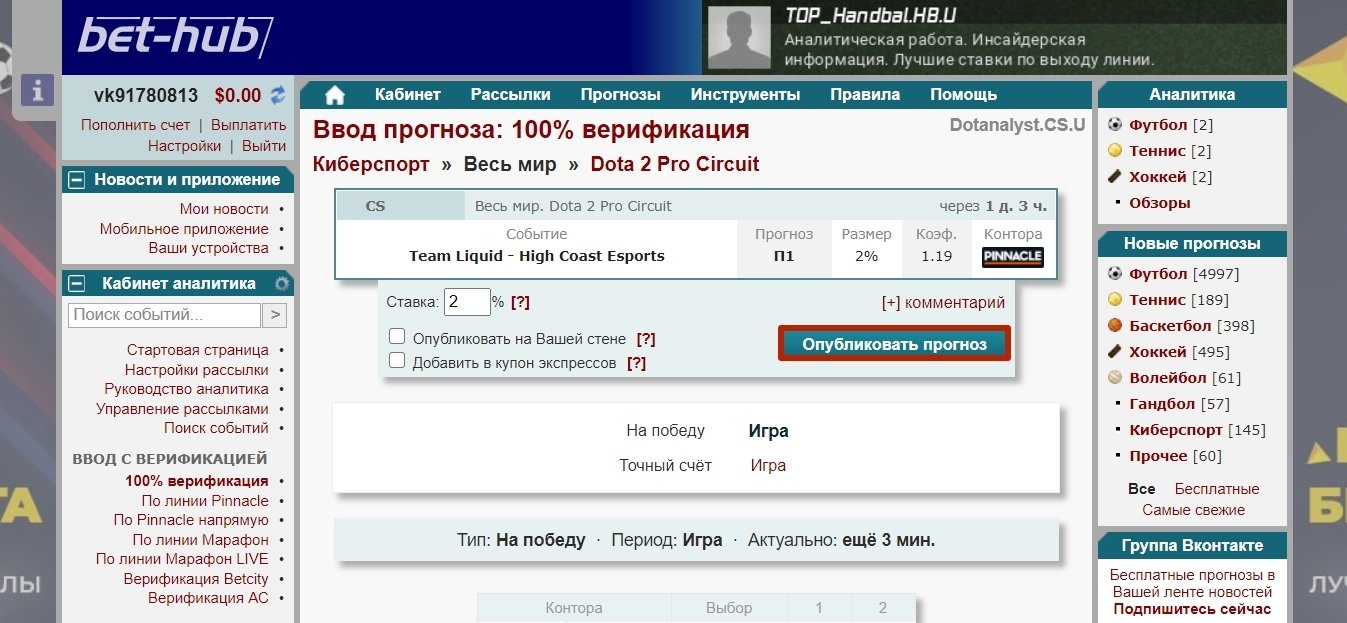Click the Ставка percentage input field
Viewport: 1347px width, 623px height.
[466, 301]
